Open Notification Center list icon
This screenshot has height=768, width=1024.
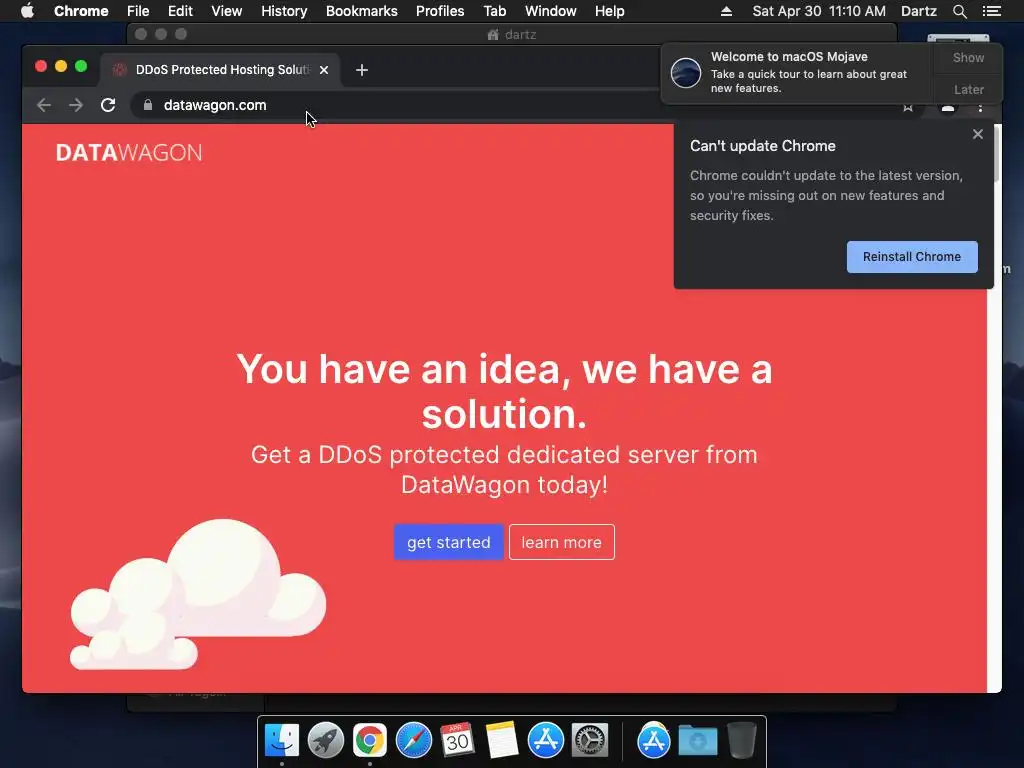(991, 11)
